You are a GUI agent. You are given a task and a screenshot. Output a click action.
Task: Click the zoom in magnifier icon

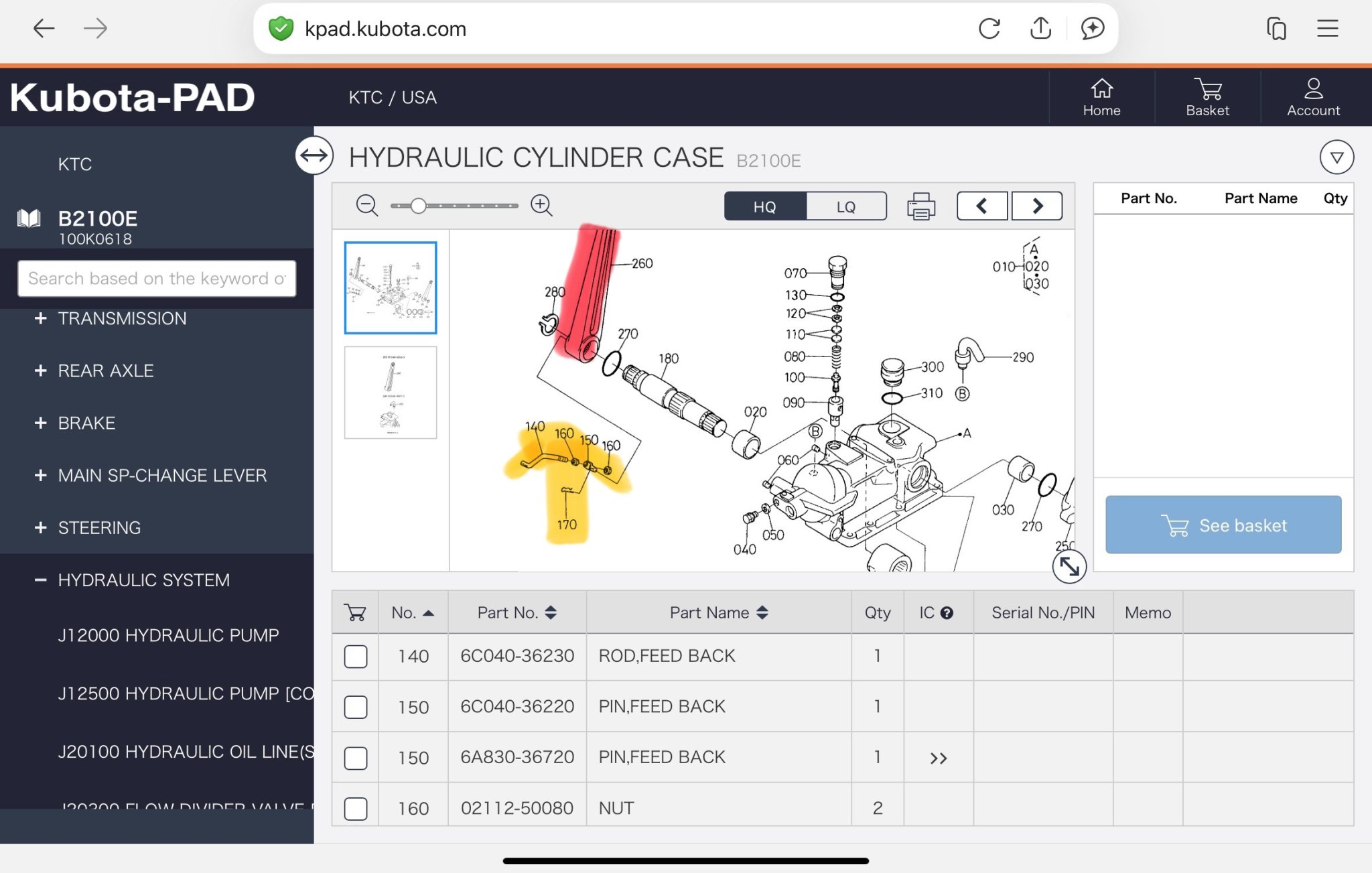tap(541, 205)
